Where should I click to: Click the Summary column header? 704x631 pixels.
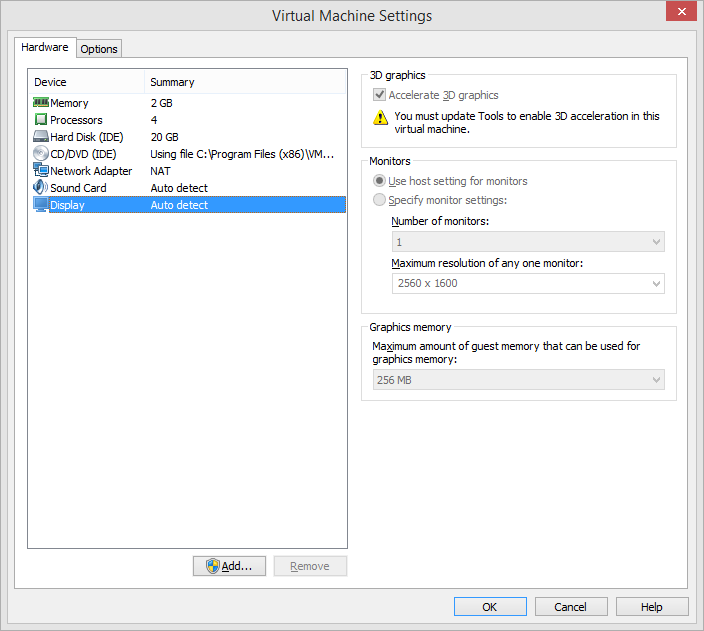[172, 82]
